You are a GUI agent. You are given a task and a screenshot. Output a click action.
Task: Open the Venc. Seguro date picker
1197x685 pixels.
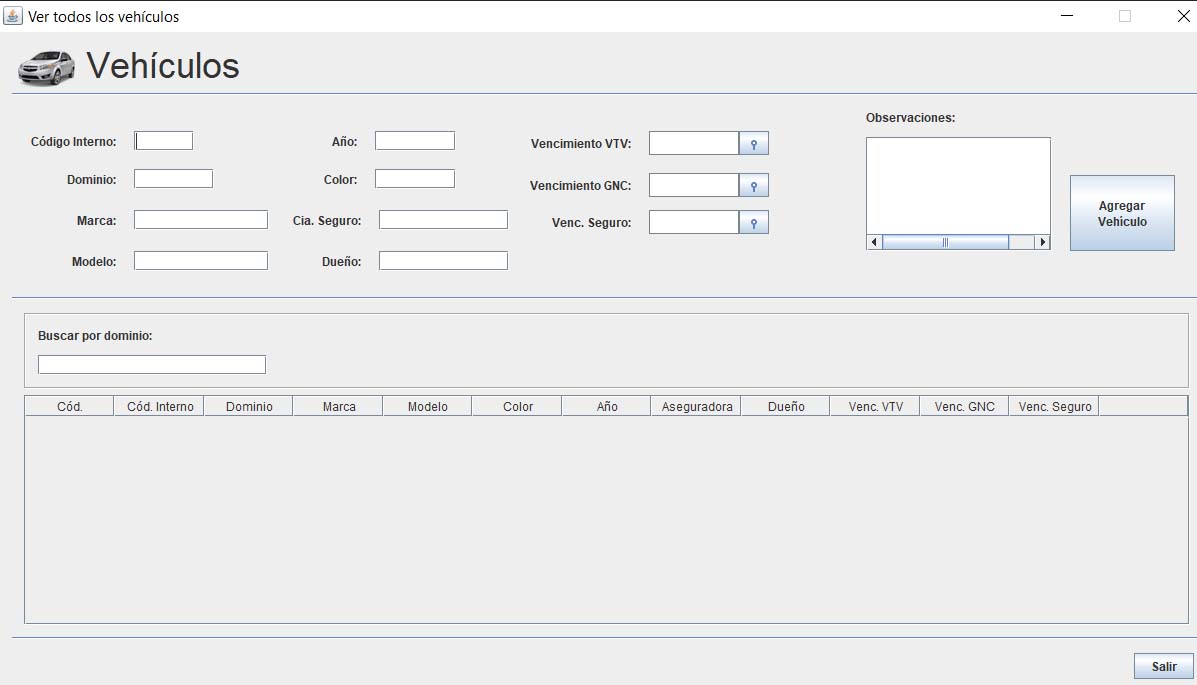click(x=753, y=222)
